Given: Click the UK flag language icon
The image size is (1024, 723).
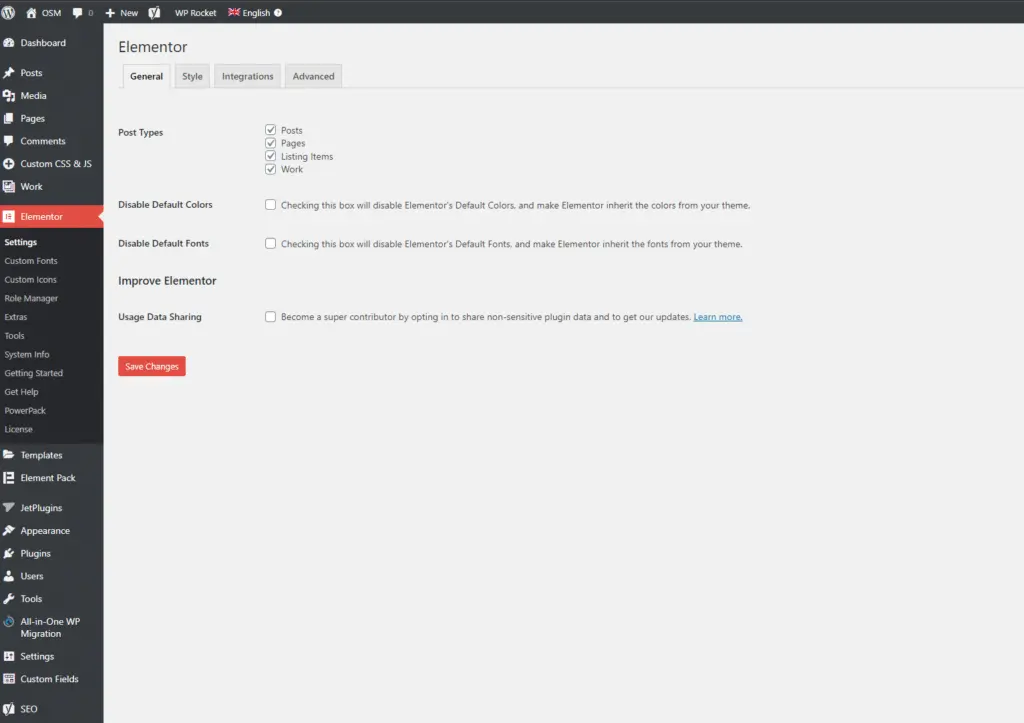Looking at the screenshot, I should pos(234,12).
